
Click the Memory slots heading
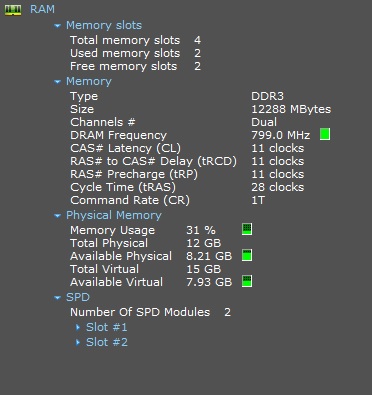[104, 25]
